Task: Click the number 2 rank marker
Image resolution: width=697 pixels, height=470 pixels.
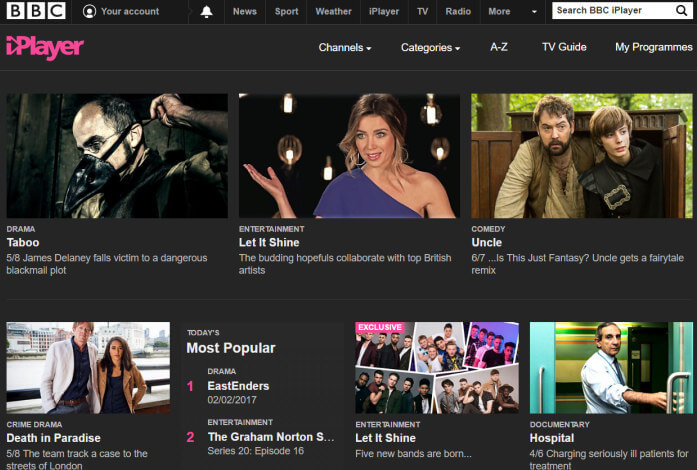Action: pos(190,437)
